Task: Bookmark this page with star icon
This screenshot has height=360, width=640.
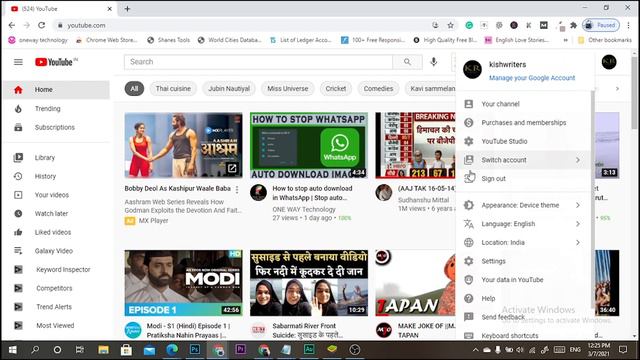Action: (451, 25)
